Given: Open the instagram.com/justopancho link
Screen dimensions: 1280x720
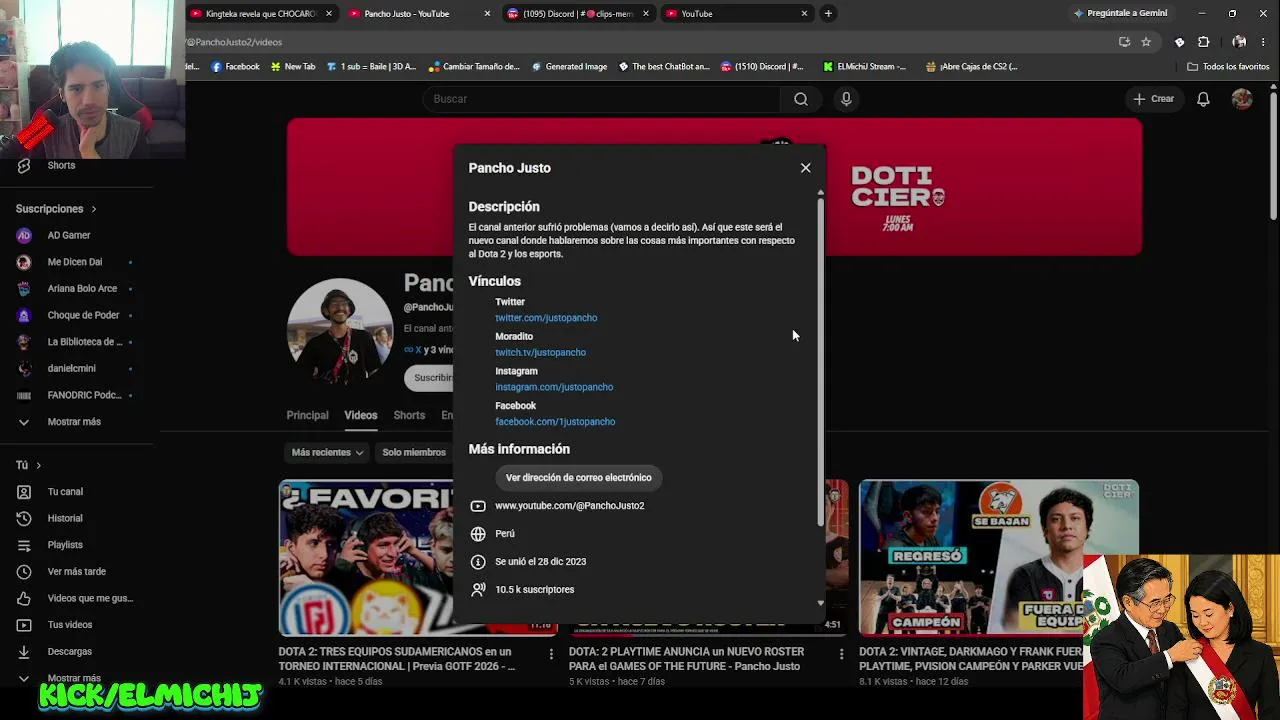Looking at the screenshot, I should [x=554, y=387].
